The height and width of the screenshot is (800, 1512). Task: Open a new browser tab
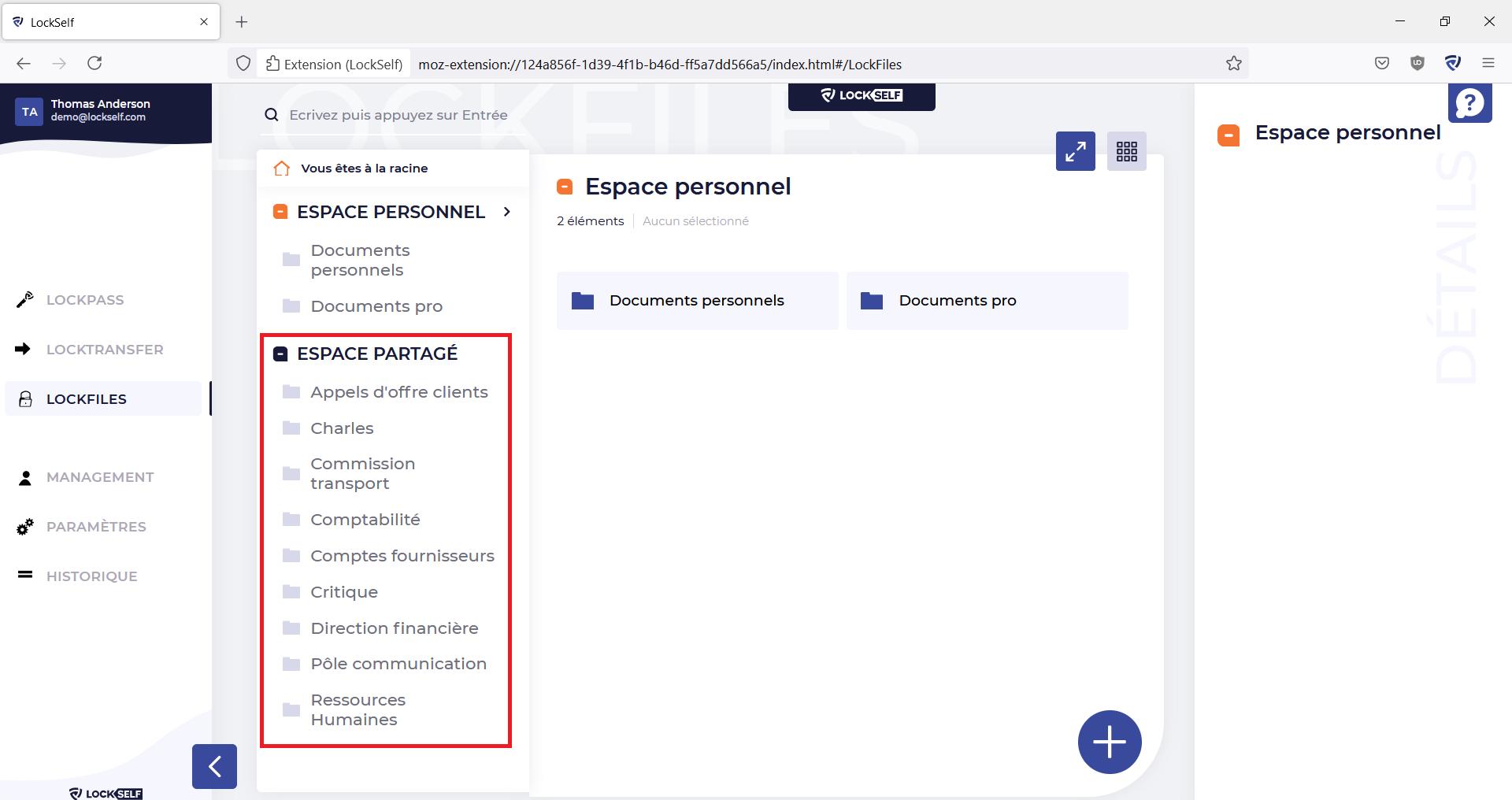click(242, 22)
